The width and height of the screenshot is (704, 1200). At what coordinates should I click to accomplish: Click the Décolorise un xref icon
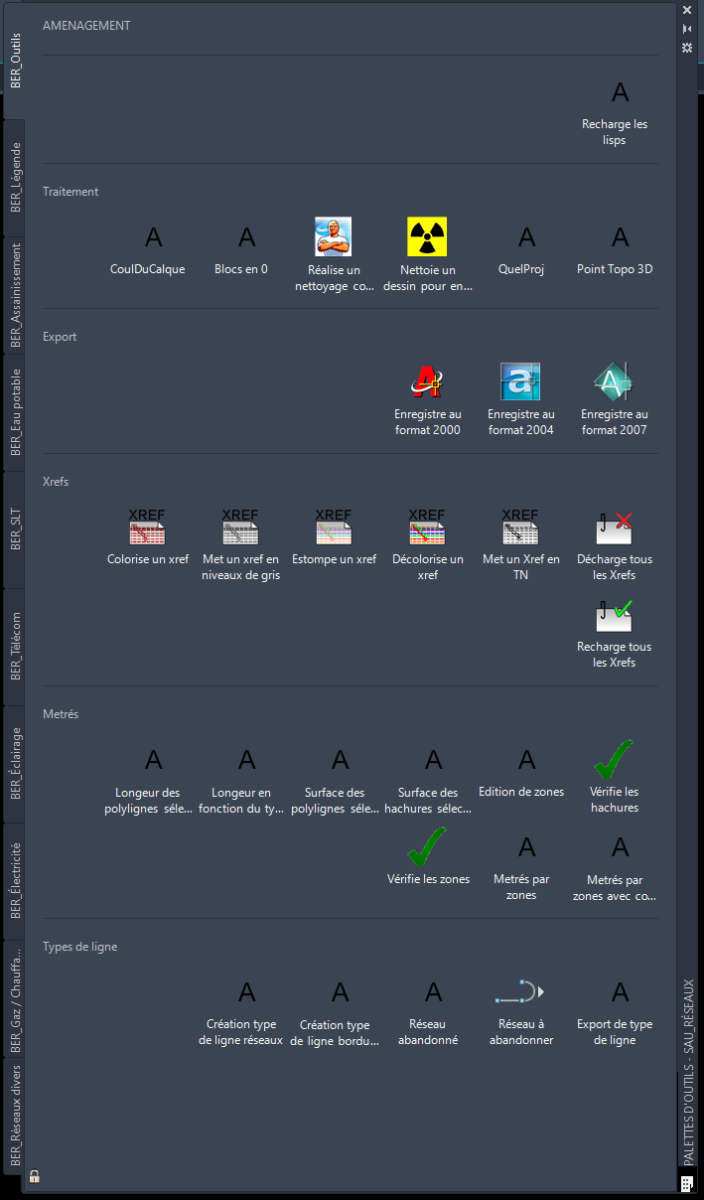(x=427, y=527)
